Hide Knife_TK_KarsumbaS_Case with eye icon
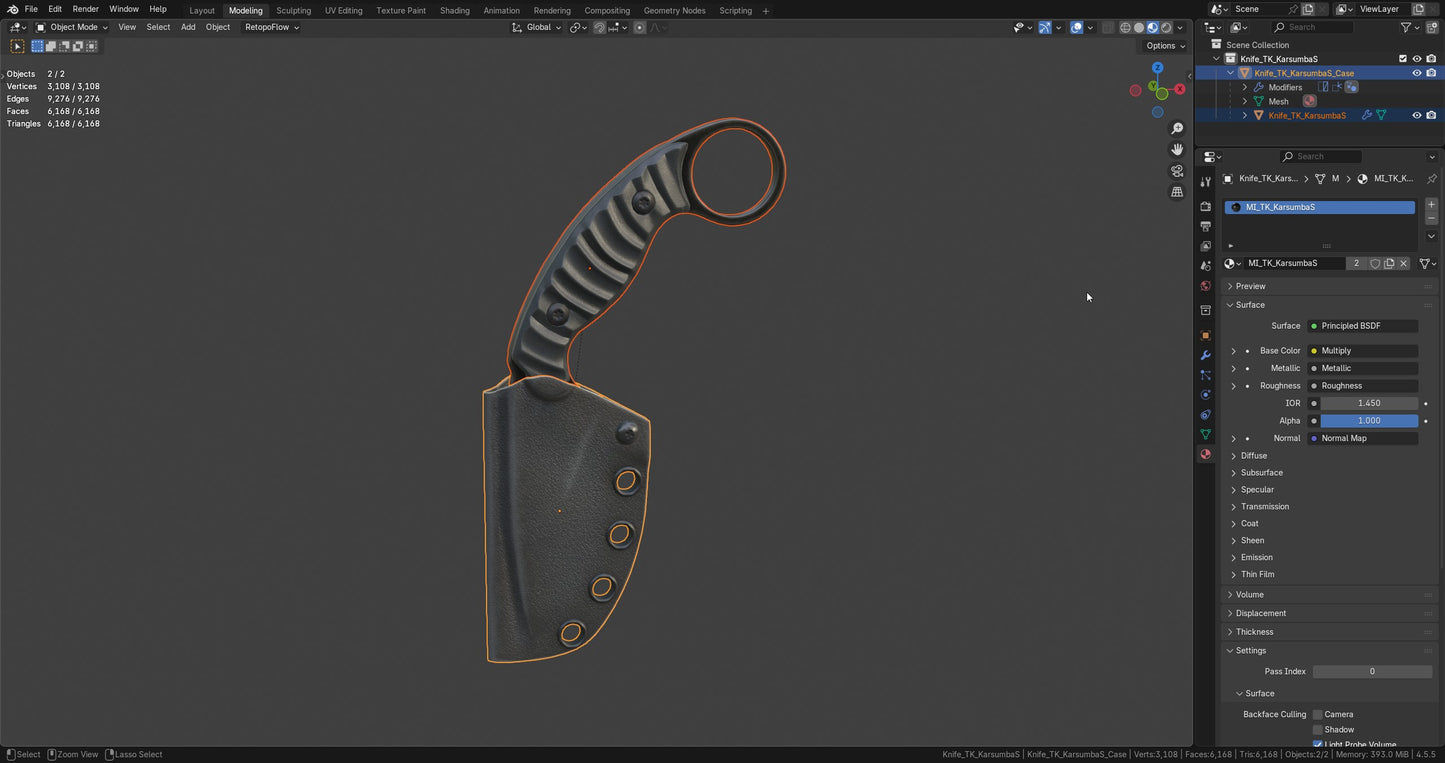 (1416, 73)
